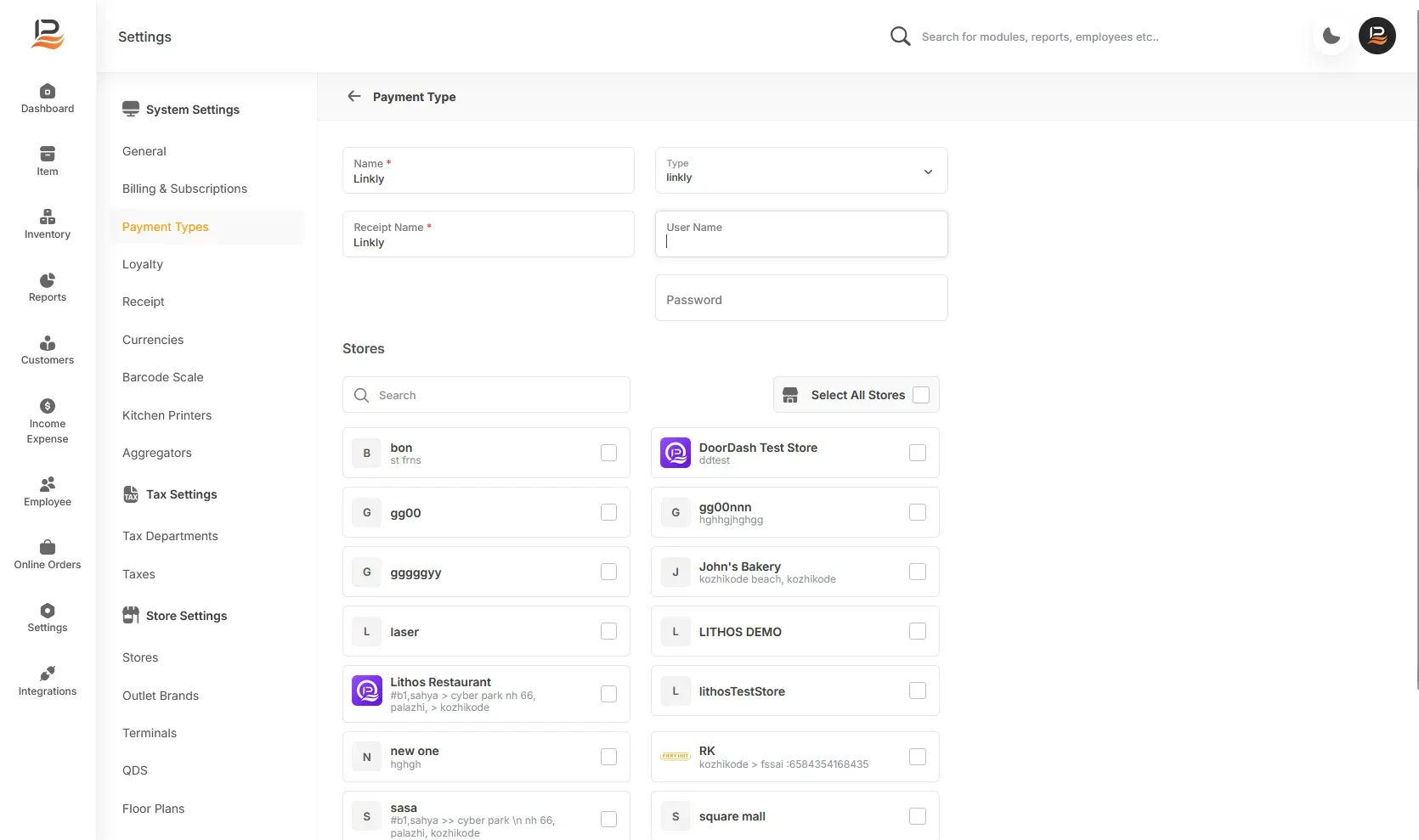Go to Tax Departments settings
This screenshot has height=840, width=1419.
pyautogui.click(x=170, y=536)
